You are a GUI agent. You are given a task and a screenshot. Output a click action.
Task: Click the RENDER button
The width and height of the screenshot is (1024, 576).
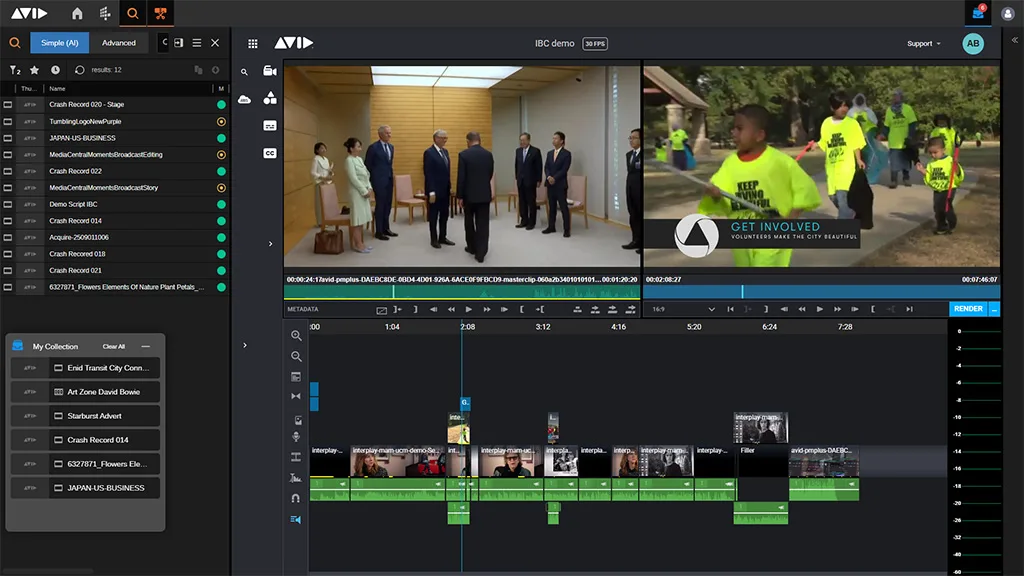click(967, 309)
